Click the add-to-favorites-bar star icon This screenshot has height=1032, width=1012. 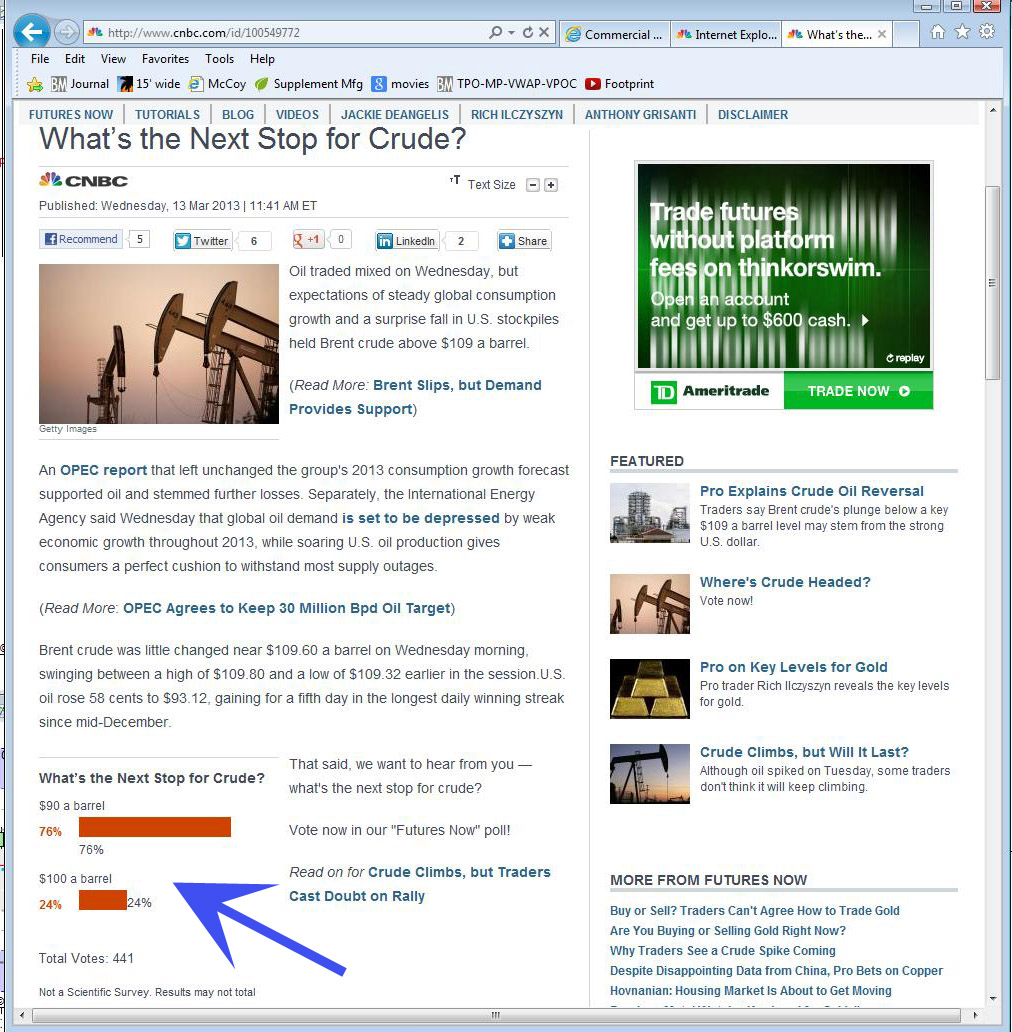pos(35,84)
